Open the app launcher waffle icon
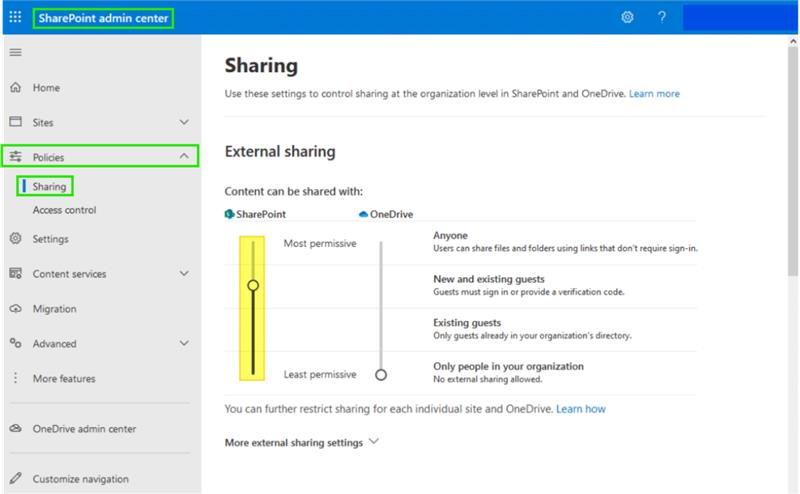This screenshot has width=800, height=494. (15, 17)
